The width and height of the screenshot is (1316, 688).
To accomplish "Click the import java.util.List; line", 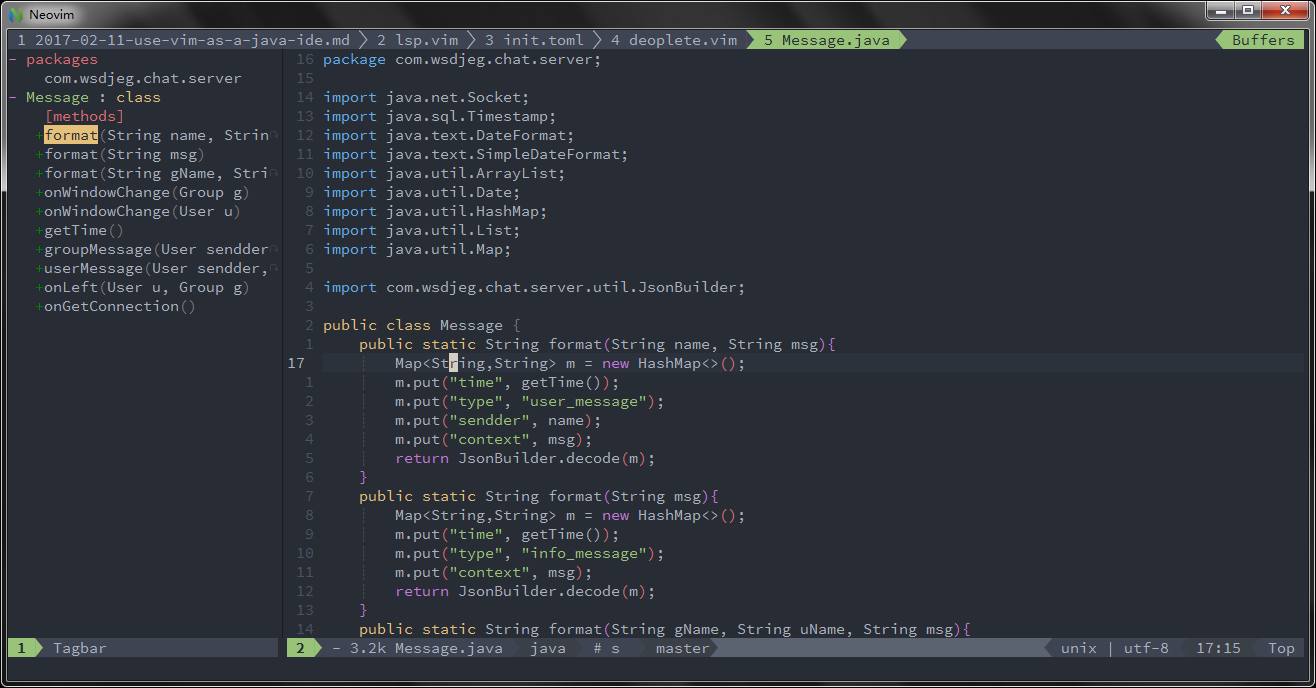I will (x=421, y=230).
